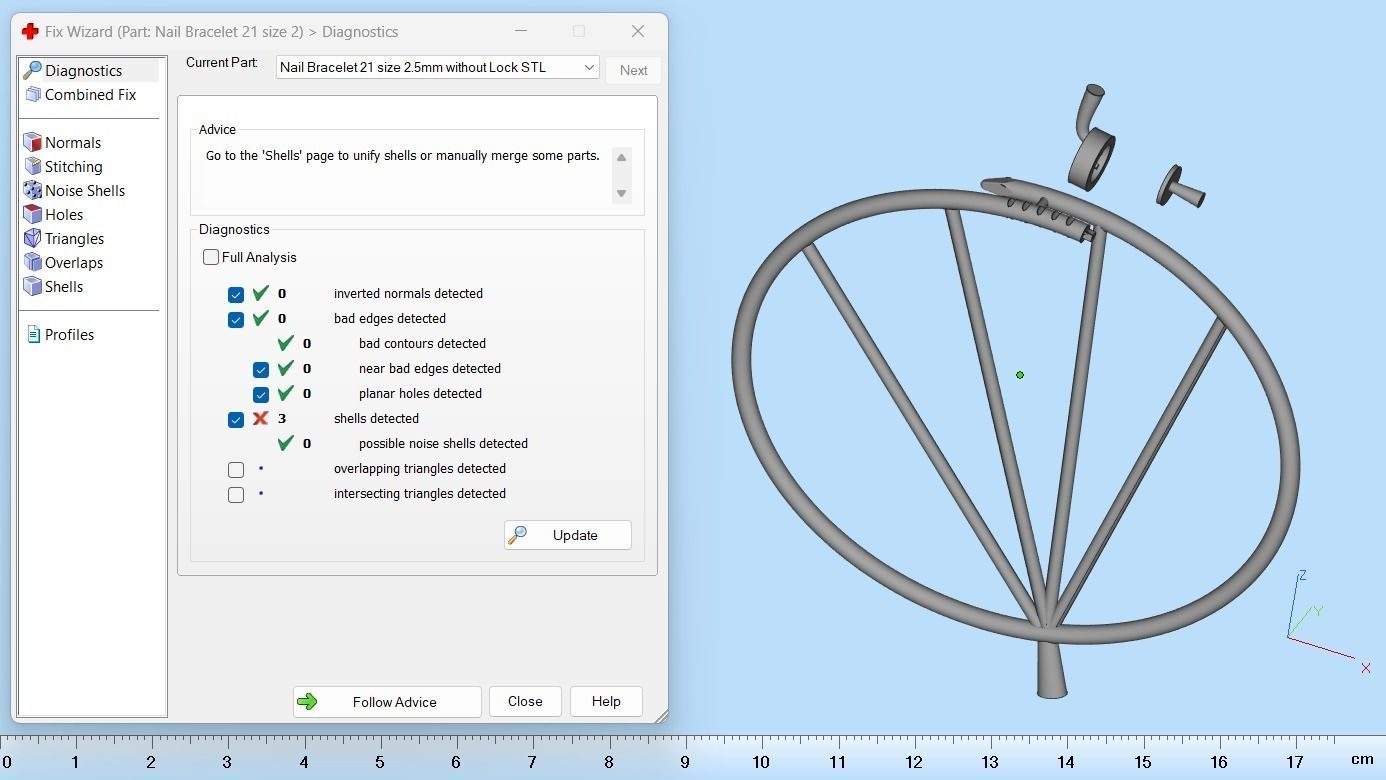Click the Close button
This screenshot has height=780, width=1386.
click(525, 701)
